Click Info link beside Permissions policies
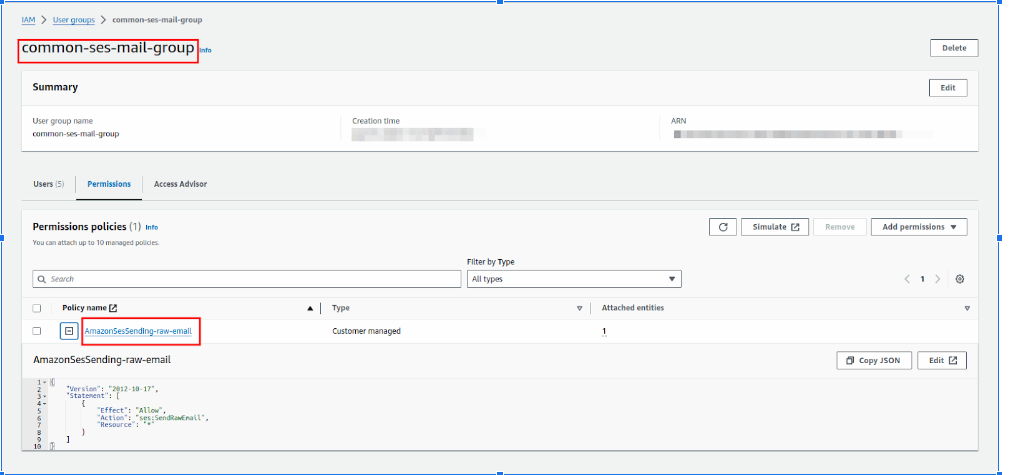This screenshot has width=1014, height=475. point(151,227)
